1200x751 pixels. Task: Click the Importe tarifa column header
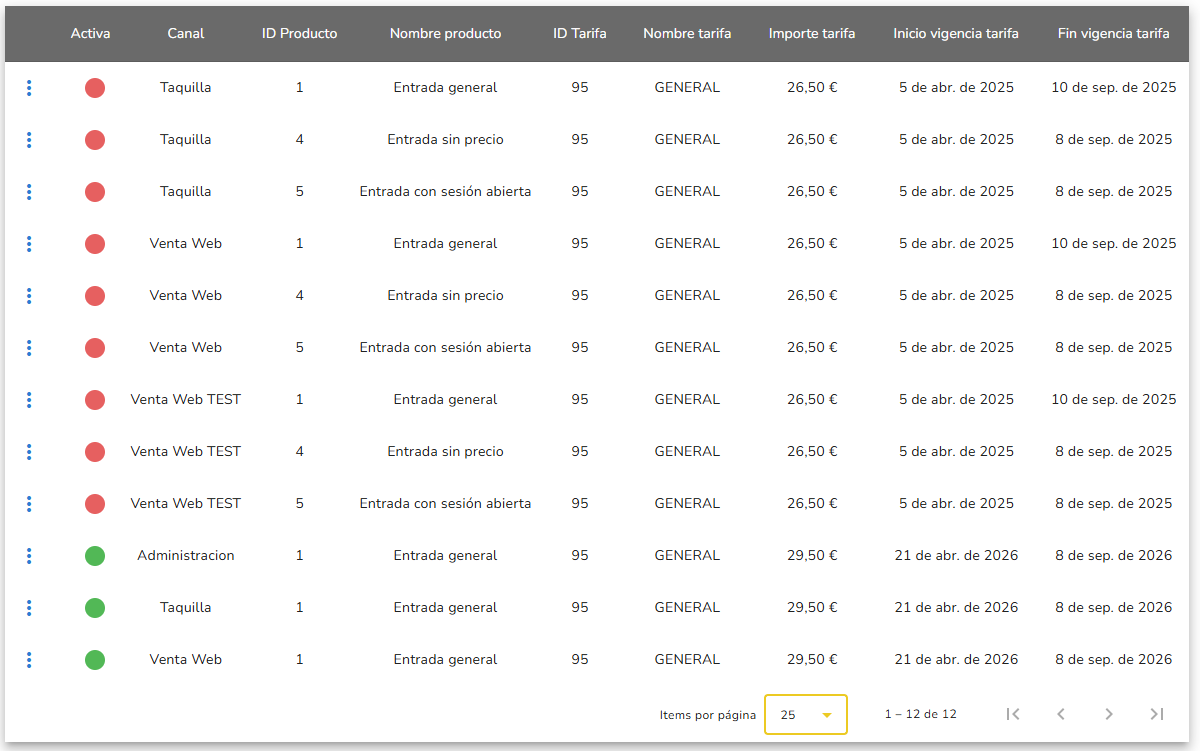pos(812,34)
